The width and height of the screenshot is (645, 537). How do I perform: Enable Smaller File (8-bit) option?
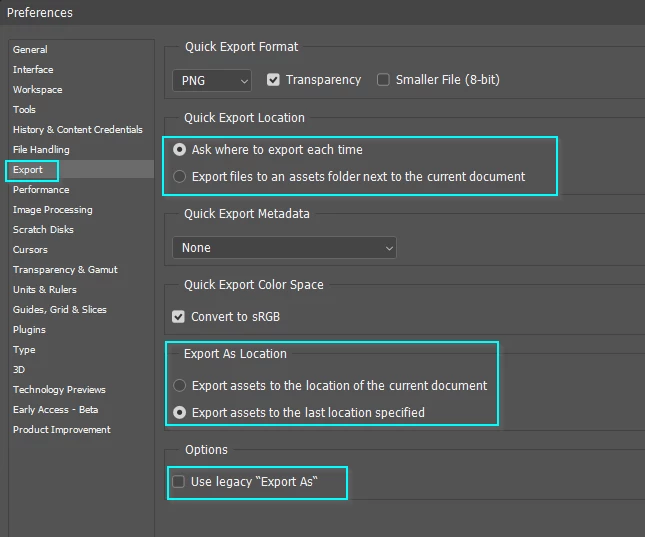point(383,80)
